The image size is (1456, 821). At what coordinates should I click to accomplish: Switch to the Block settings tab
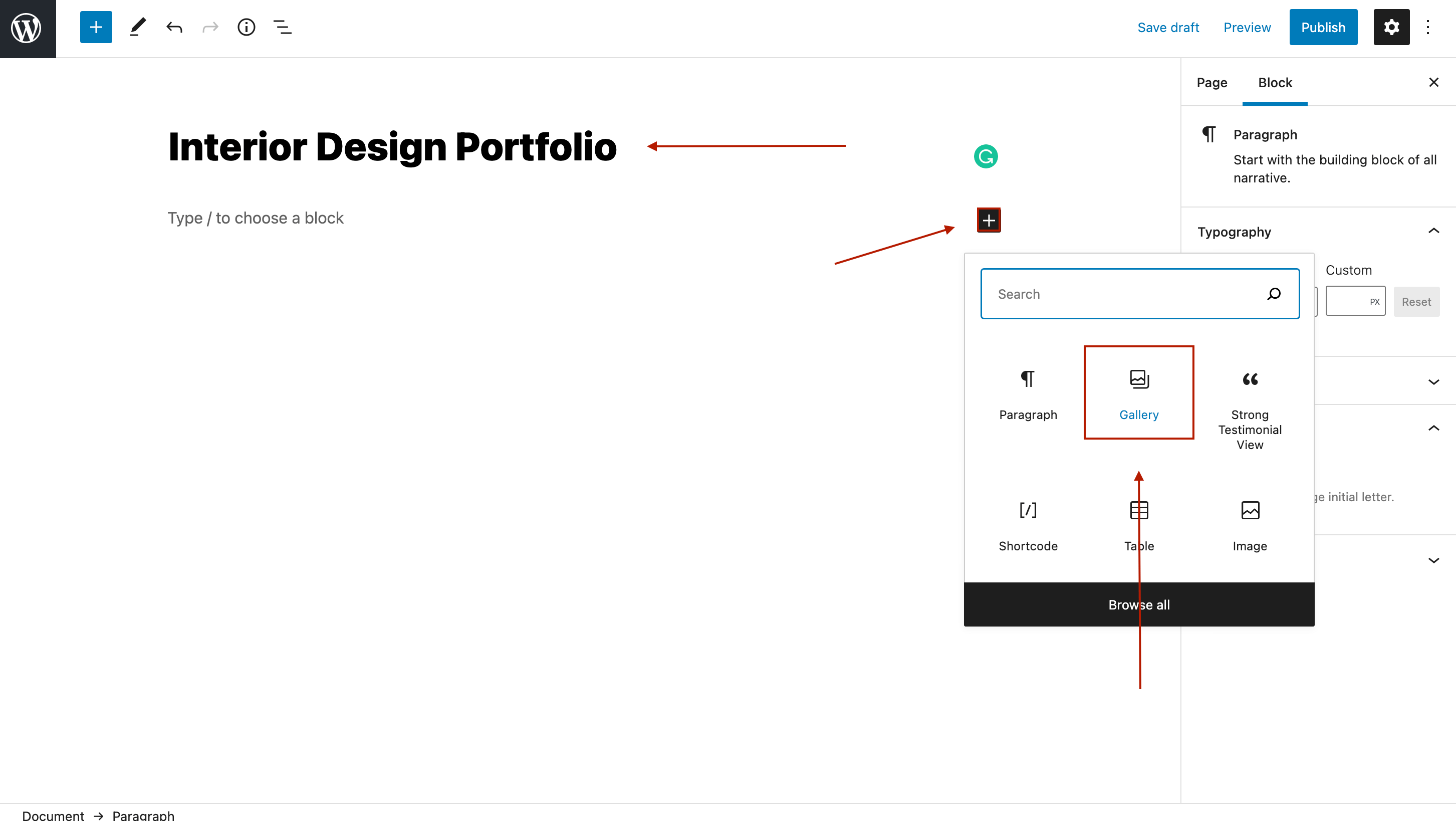1274,82
